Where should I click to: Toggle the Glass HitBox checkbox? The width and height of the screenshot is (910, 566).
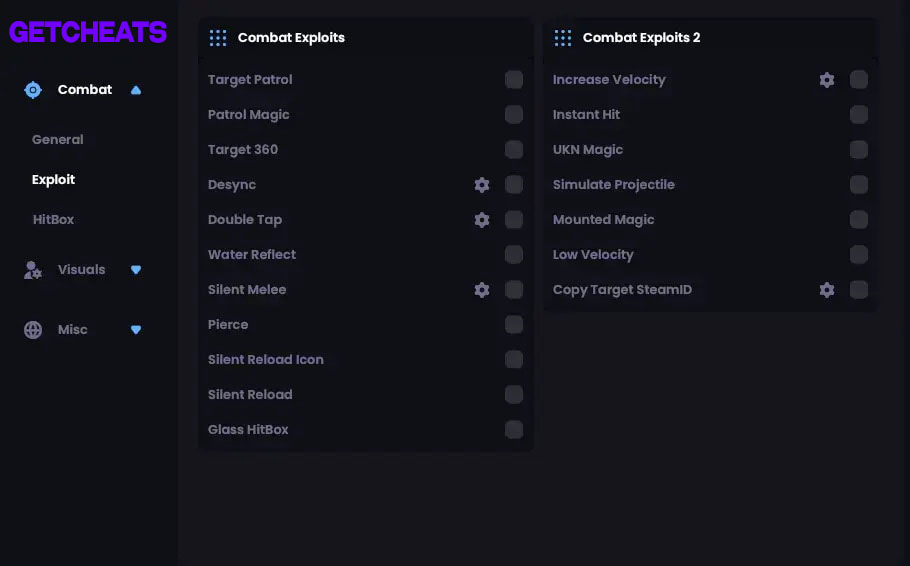coord(514,430)
